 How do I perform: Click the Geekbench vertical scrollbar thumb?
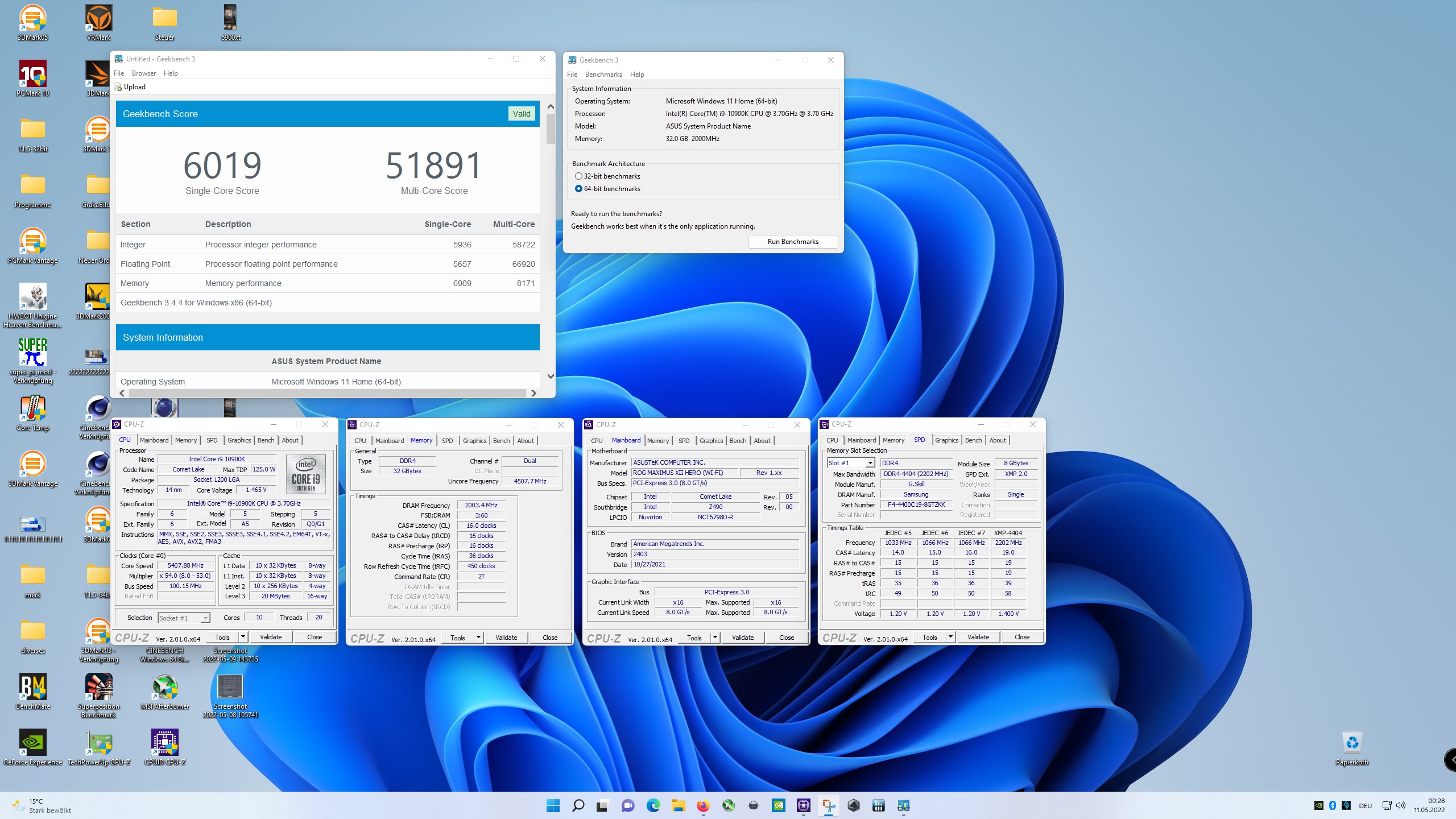(550, 129)
